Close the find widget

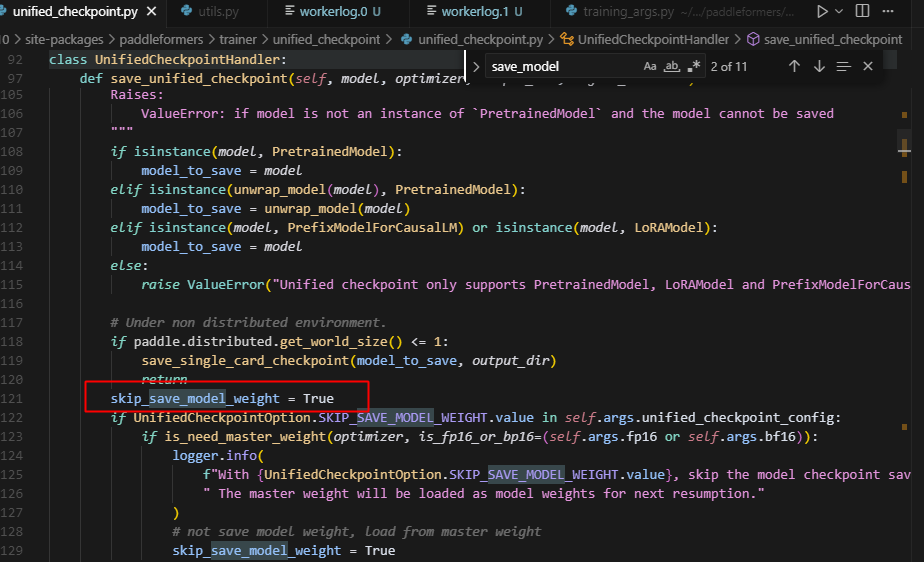pyautogui.click(x=868, y=66)
